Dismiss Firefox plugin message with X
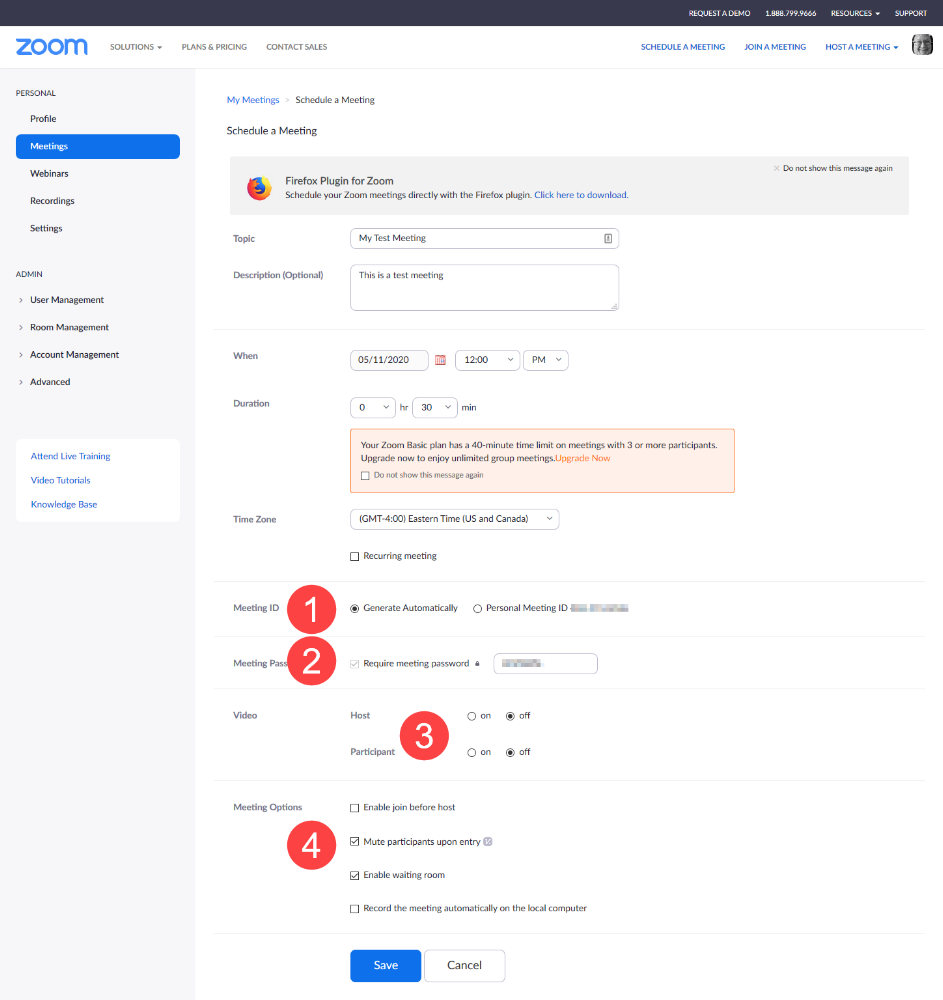The height and width of the screenshot is (1000, 943). pos(776,168)
